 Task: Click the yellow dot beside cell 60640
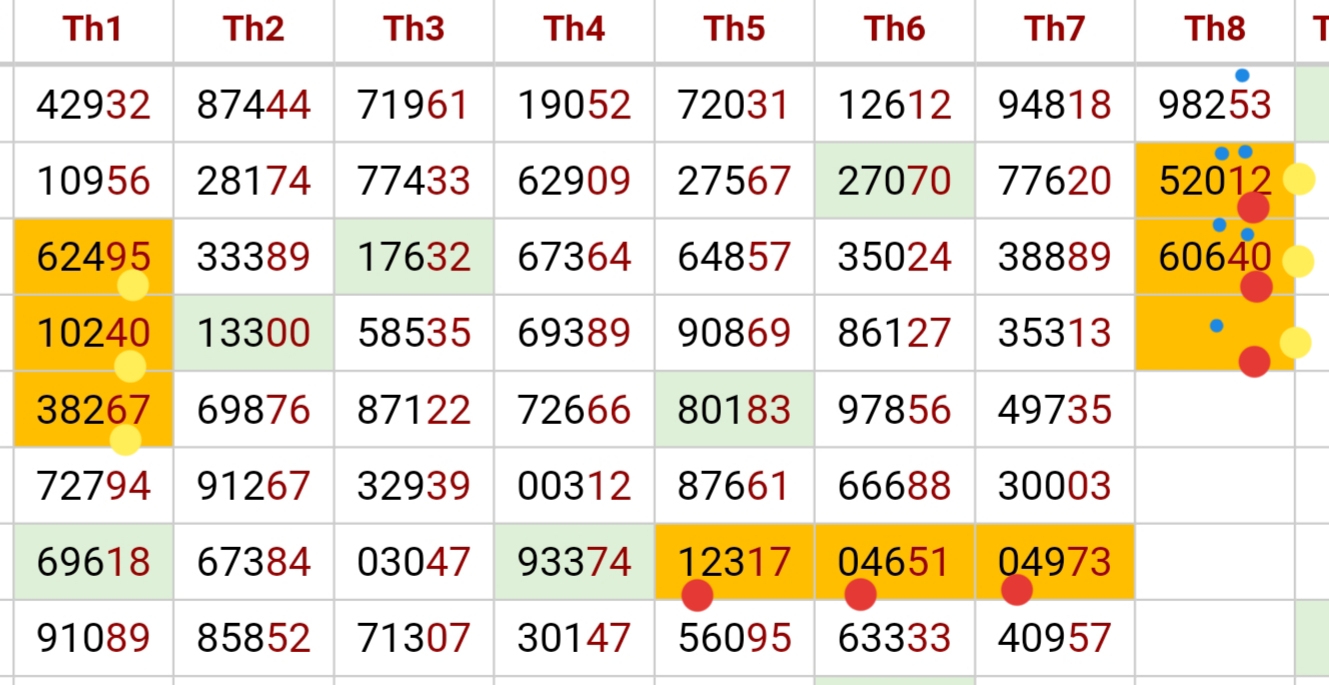point(1298,261)
